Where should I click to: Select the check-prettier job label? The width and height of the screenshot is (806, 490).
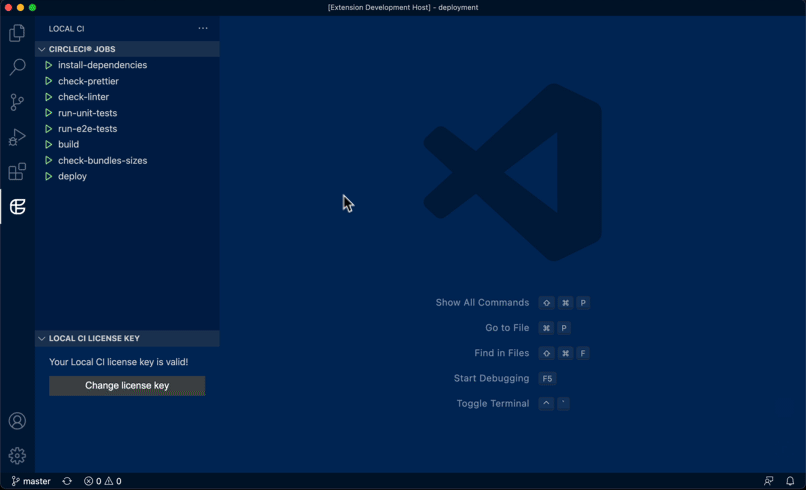(x=88, y=81)
